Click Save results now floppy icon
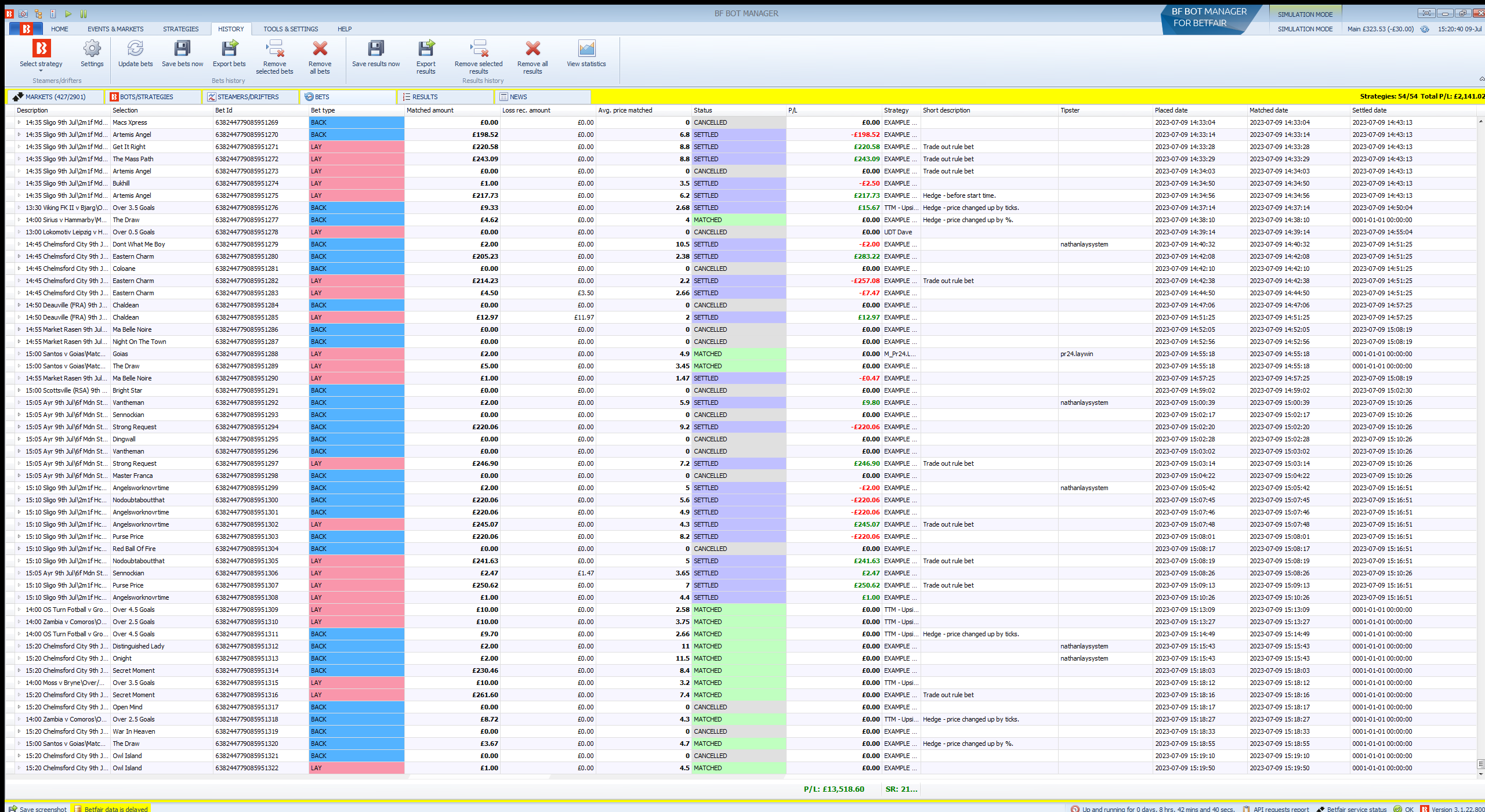Viewport: 1485px width, 812px height. pyautogui.click(x=376, y=48)
